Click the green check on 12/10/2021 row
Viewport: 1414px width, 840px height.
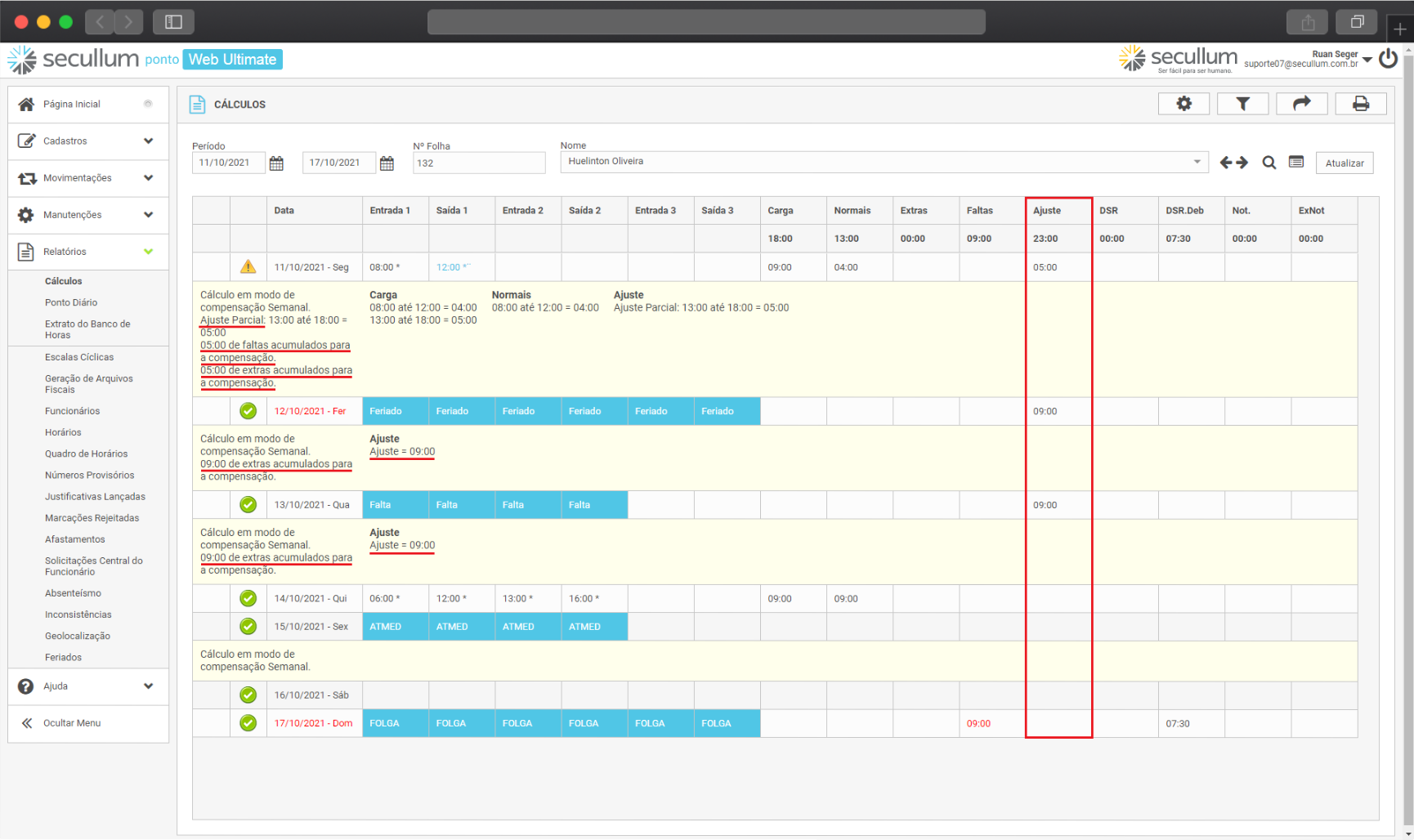click(248, 411)
